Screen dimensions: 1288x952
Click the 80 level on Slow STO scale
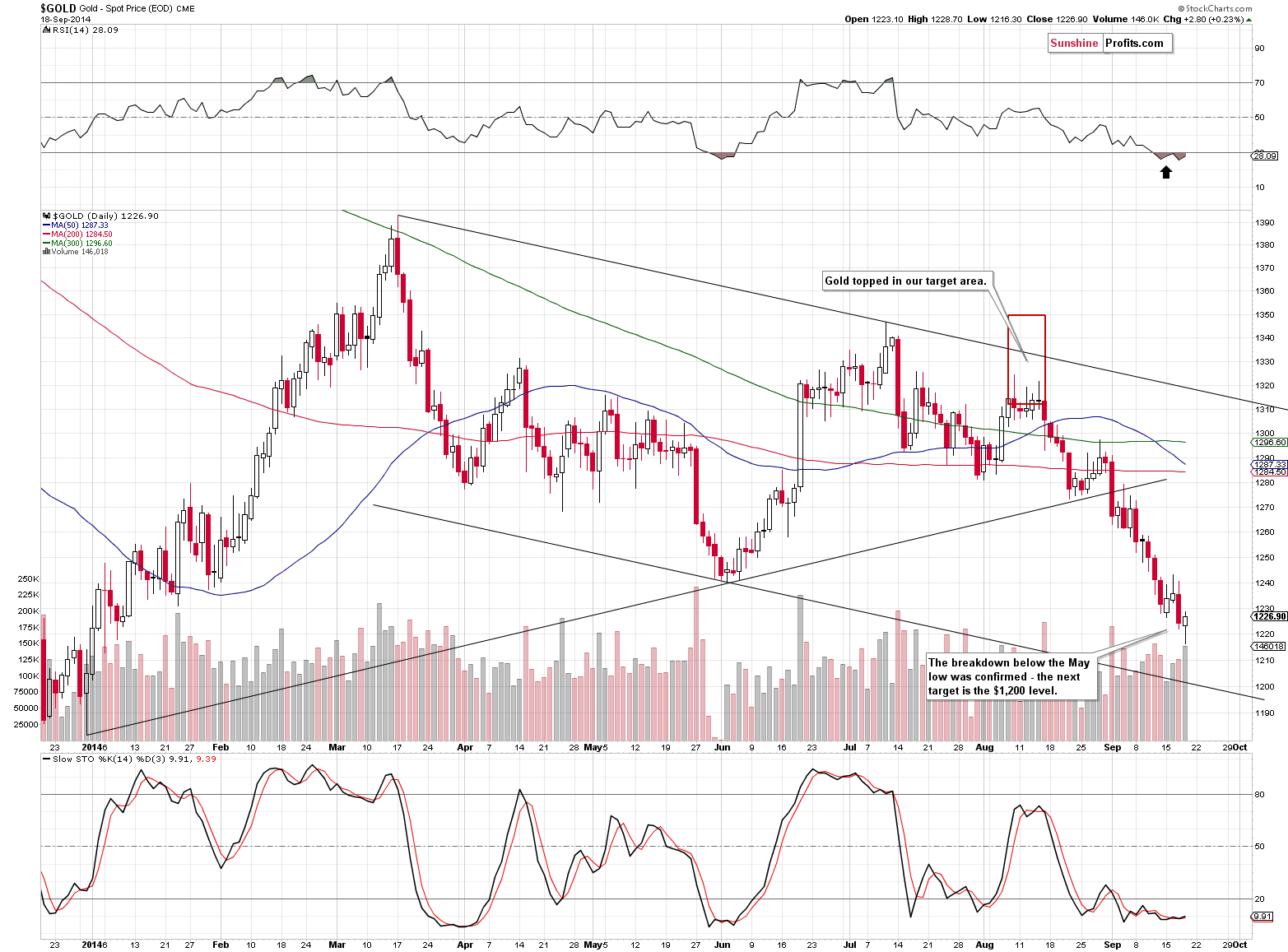(x=1260, y=795)
